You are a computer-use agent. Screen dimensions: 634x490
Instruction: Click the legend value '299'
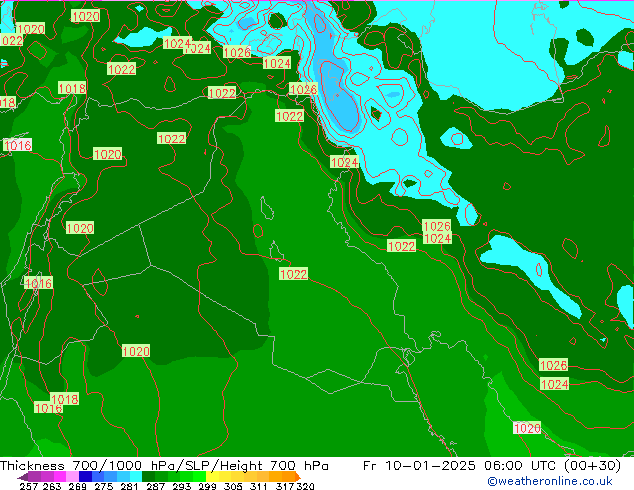207,486
